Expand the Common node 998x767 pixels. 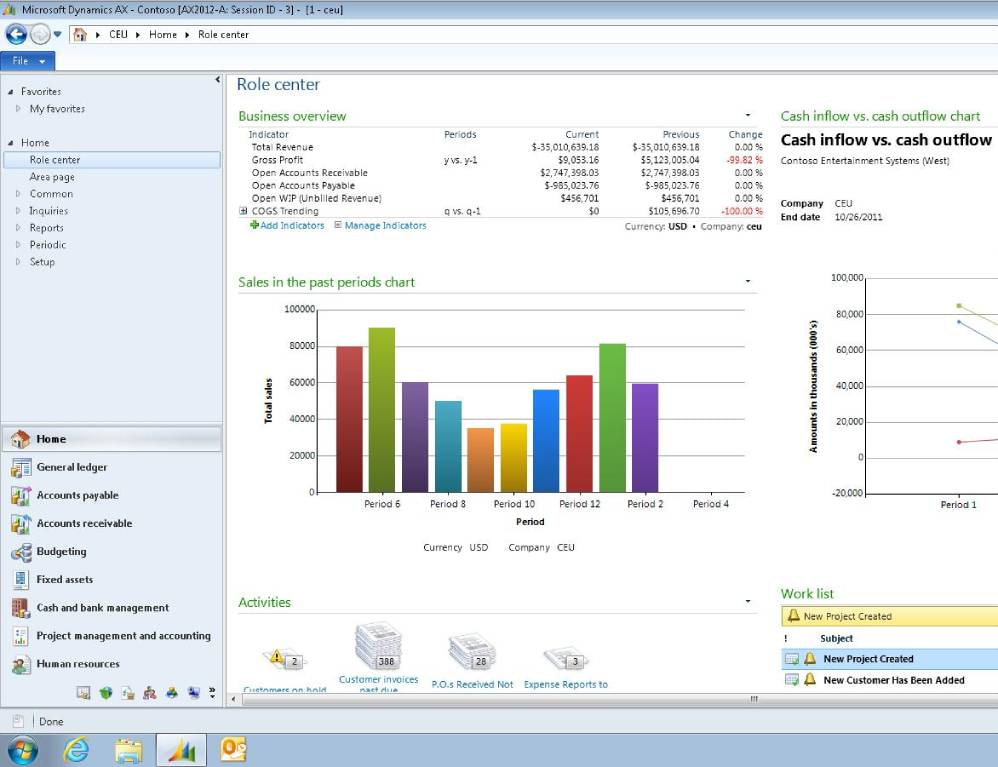[x=18, y=194]
